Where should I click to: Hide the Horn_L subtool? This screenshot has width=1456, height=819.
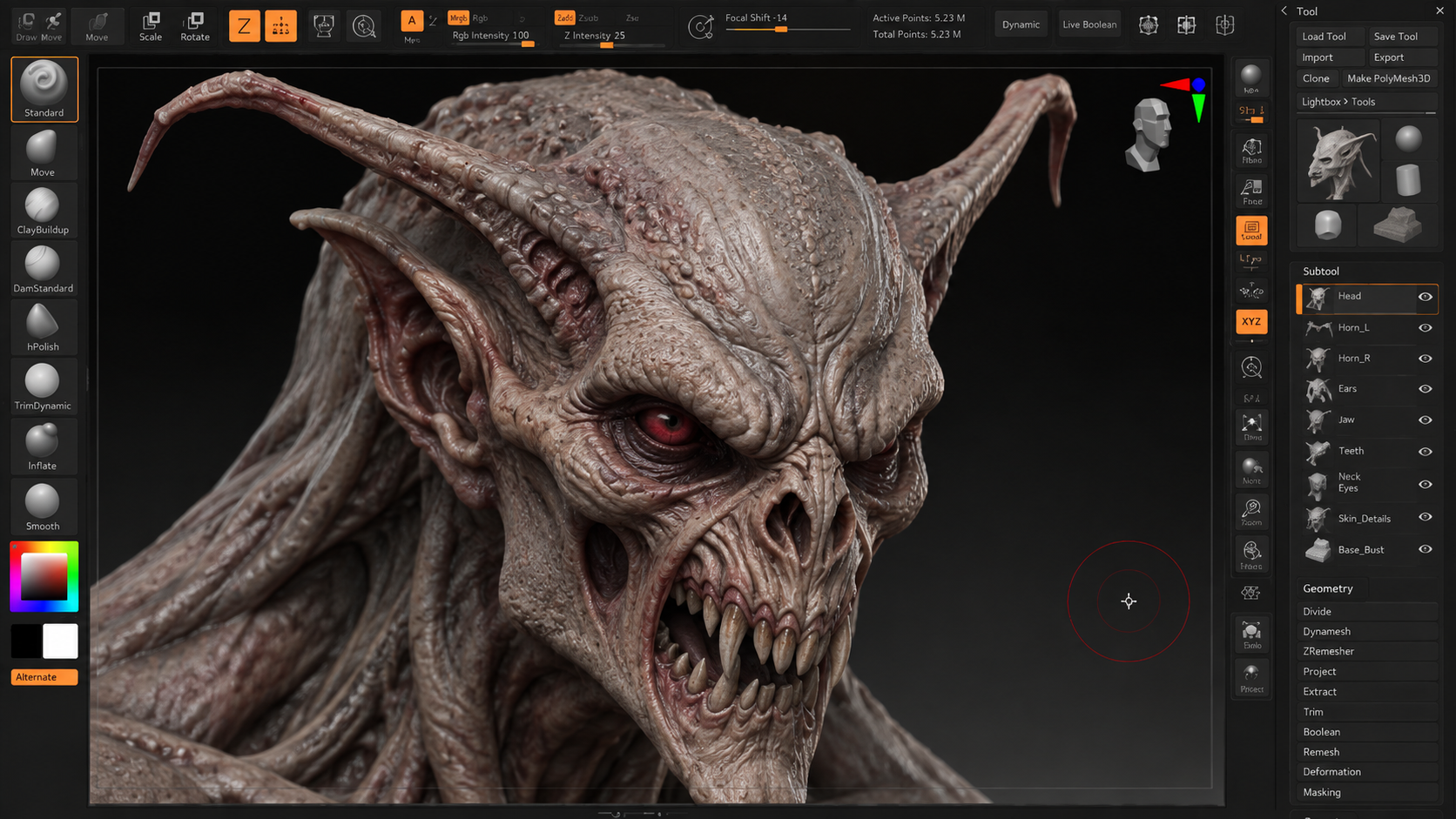(x=1426, y=328)
